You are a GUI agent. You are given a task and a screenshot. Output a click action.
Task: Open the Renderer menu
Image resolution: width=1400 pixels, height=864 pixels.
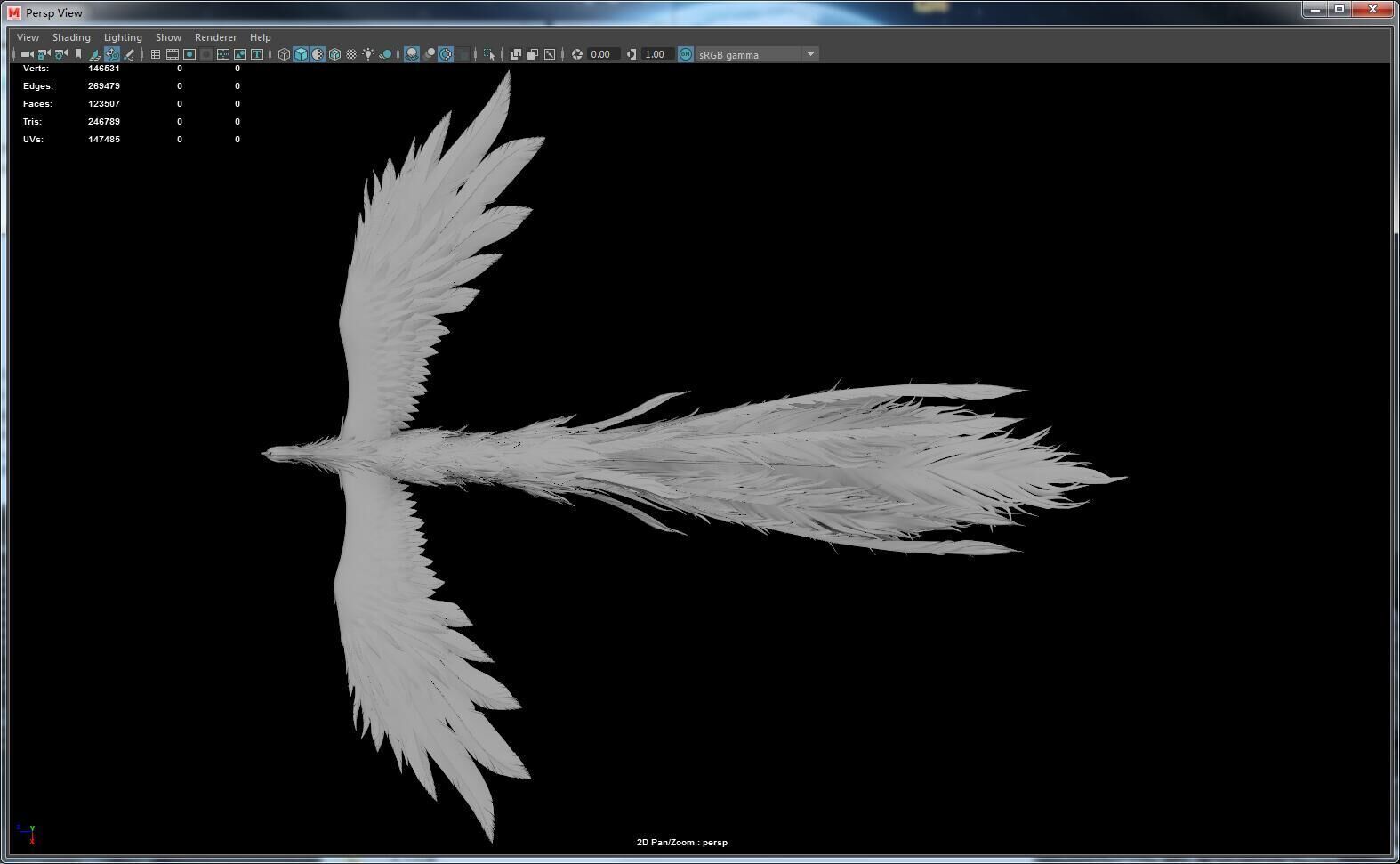pyautogui.click(x=215, y=37)
